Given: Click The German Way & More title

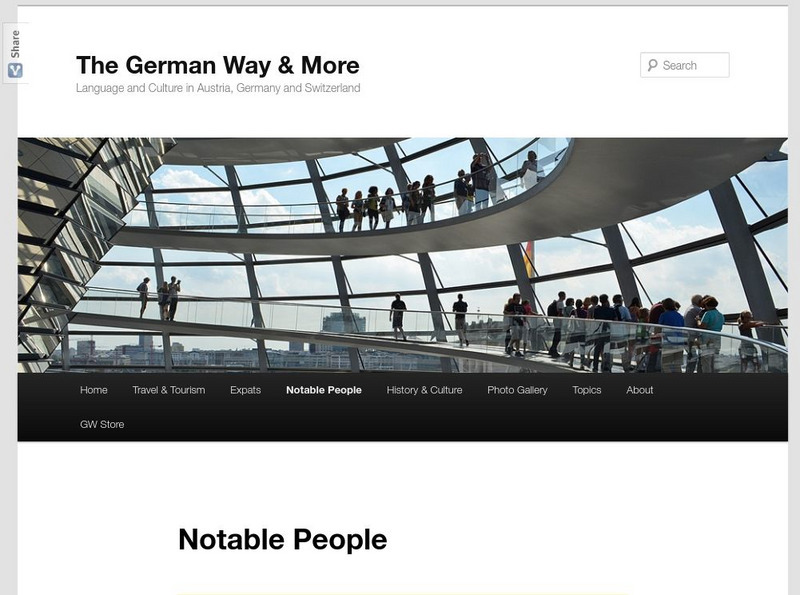Looking at the screenshot, I should coord(218,65).
